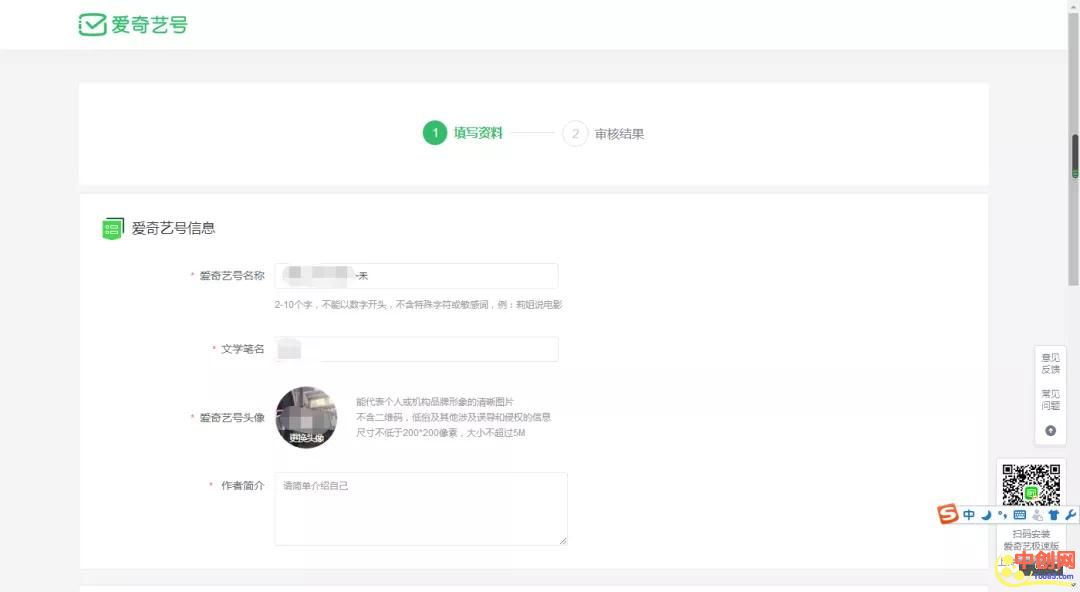Toggle the Chinese punctuation mode icon
The height and width of the screenshot is (592, 1080).
click(x=1002, y=515)
